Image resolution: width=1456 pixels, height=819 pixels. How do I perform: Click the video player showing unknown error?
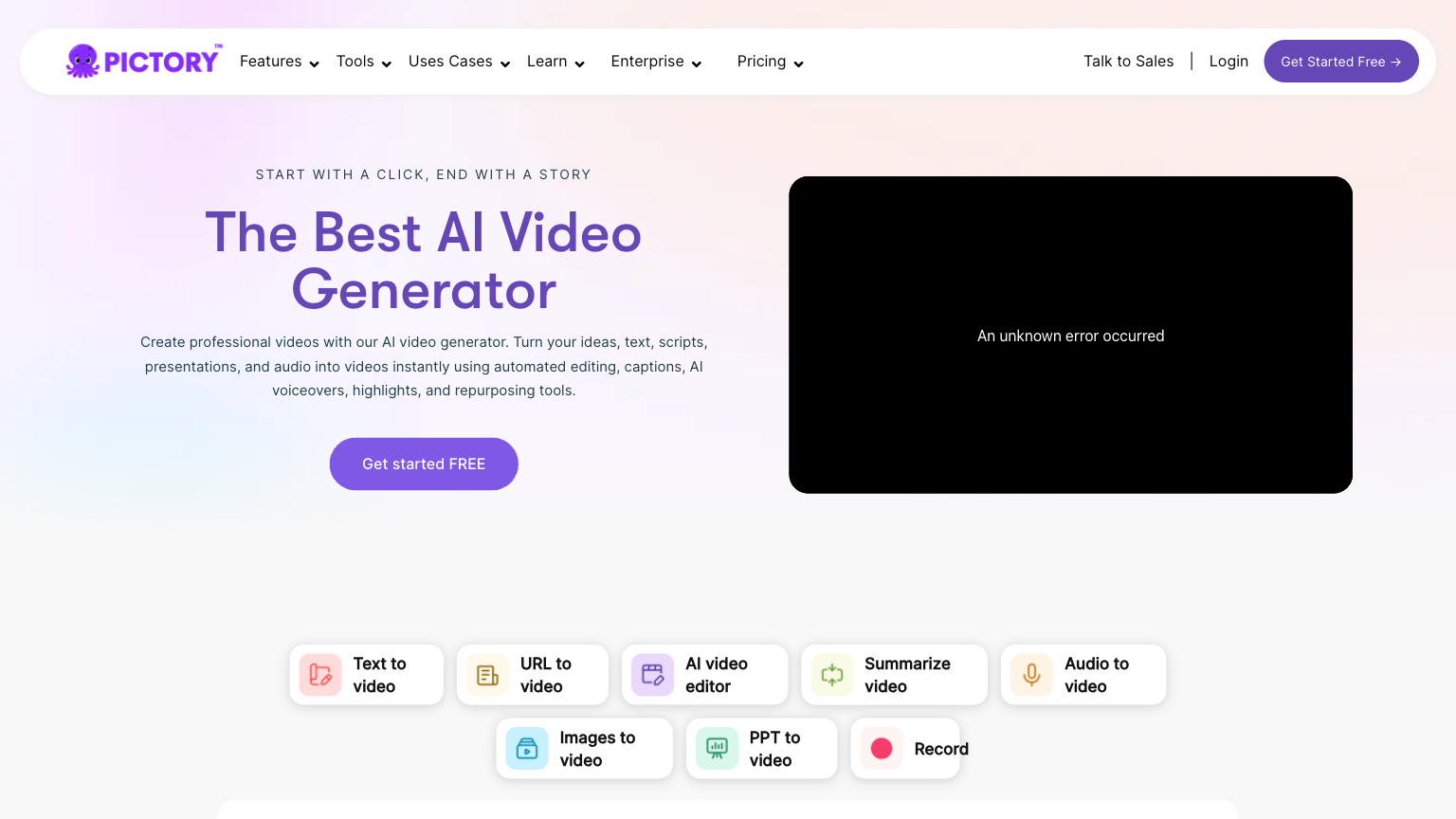[1070, 335]
